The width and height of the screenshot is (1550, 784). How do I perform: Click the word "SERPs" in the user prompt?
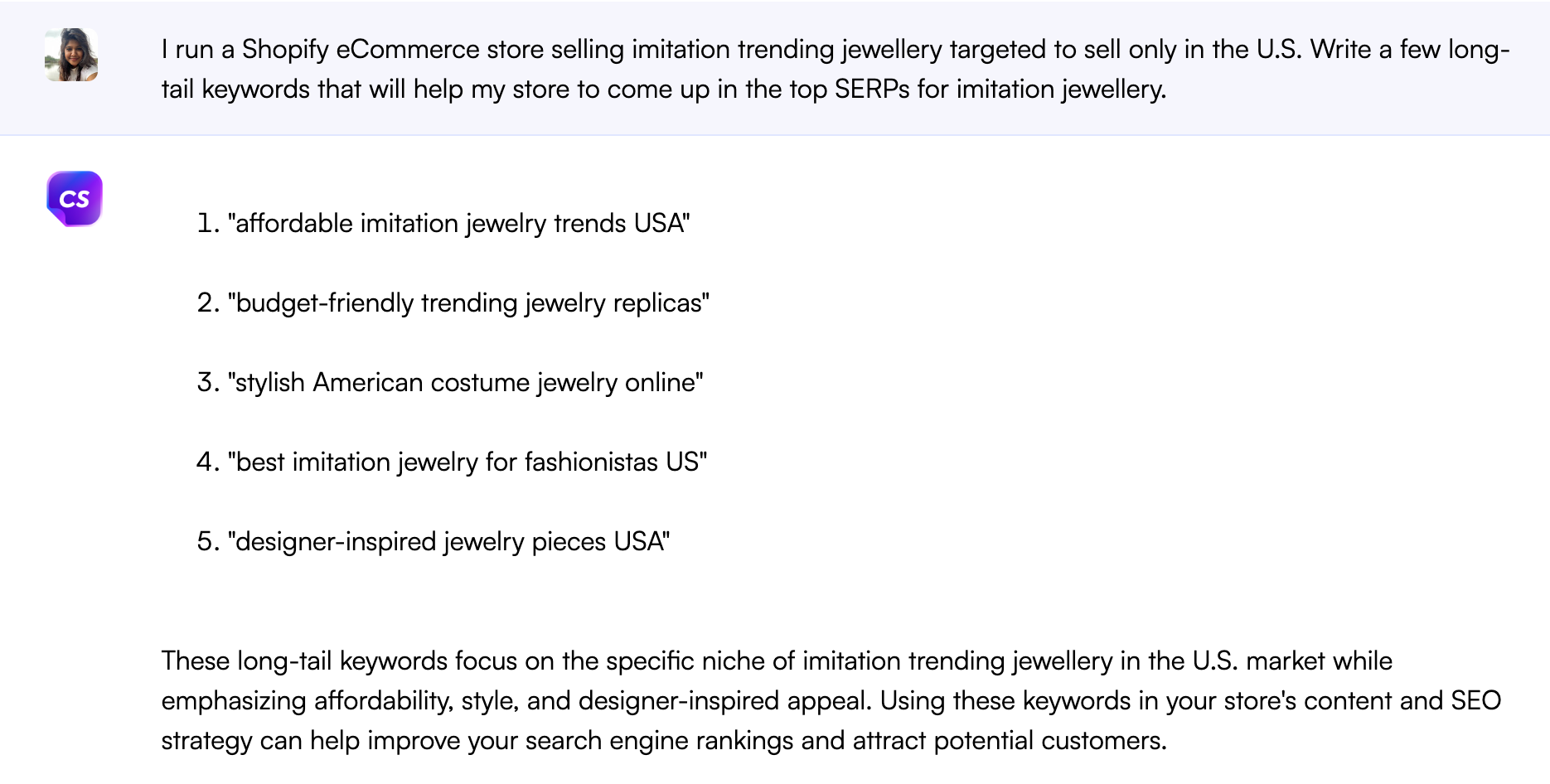[x=872, y=90]
